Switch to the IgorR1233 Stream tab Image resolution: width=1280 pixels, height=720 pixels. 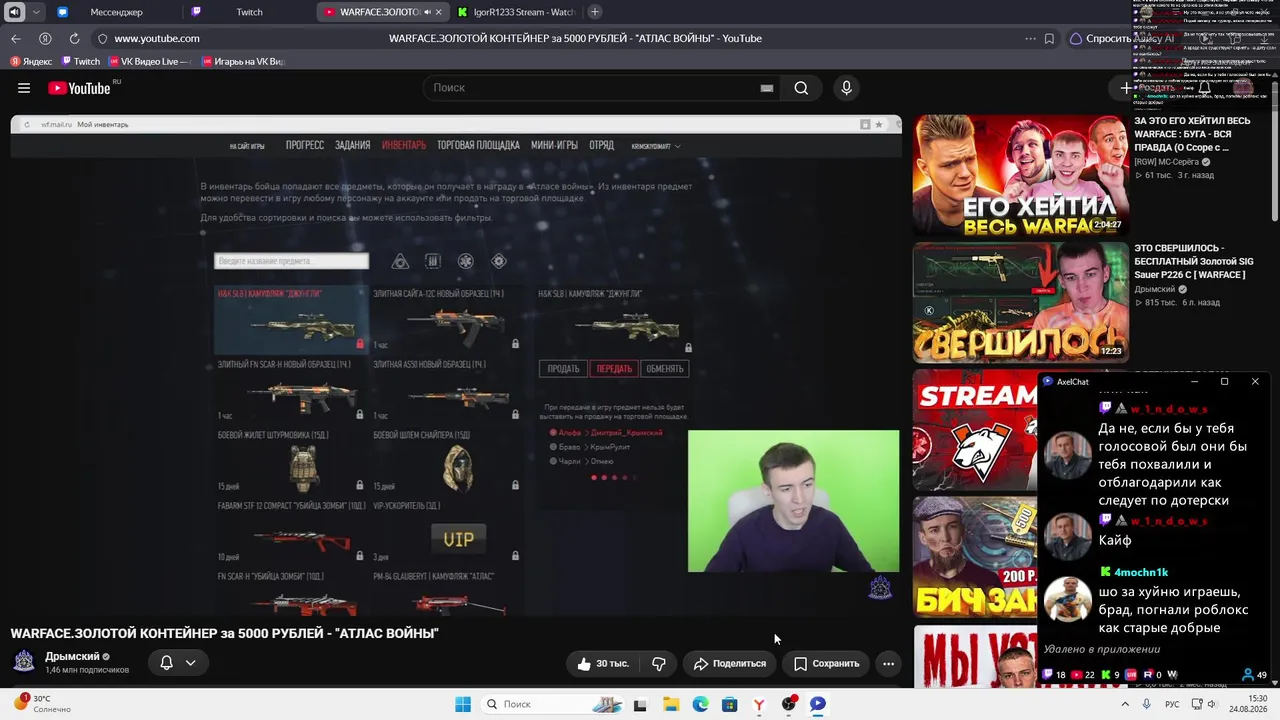click(516, 12)
